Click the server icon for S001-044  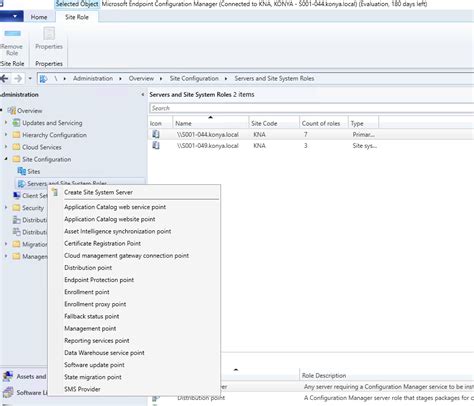coord(156,134)
